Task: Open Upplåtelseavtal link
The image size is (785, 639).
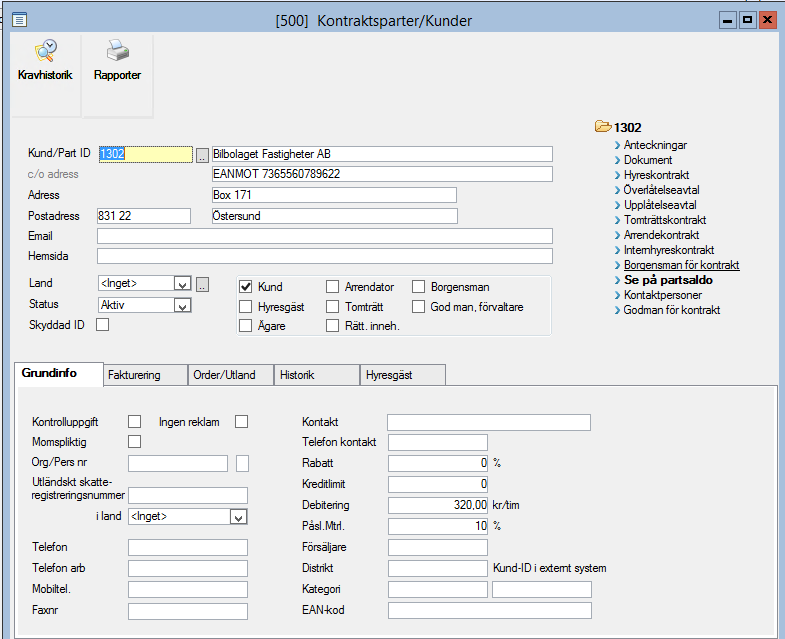Action: coord(660,205)
